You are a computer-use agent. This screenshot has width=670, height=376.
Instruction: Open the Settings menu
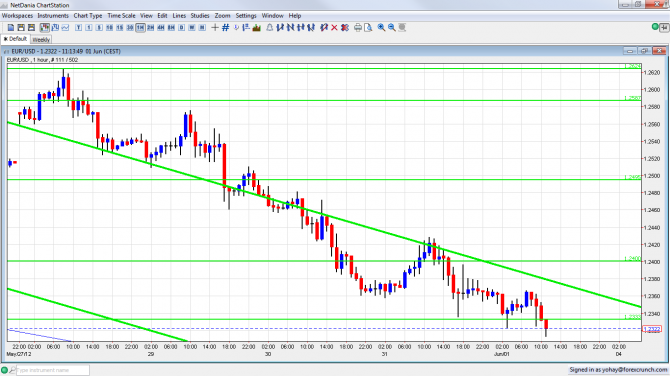(x=246, y=16)
